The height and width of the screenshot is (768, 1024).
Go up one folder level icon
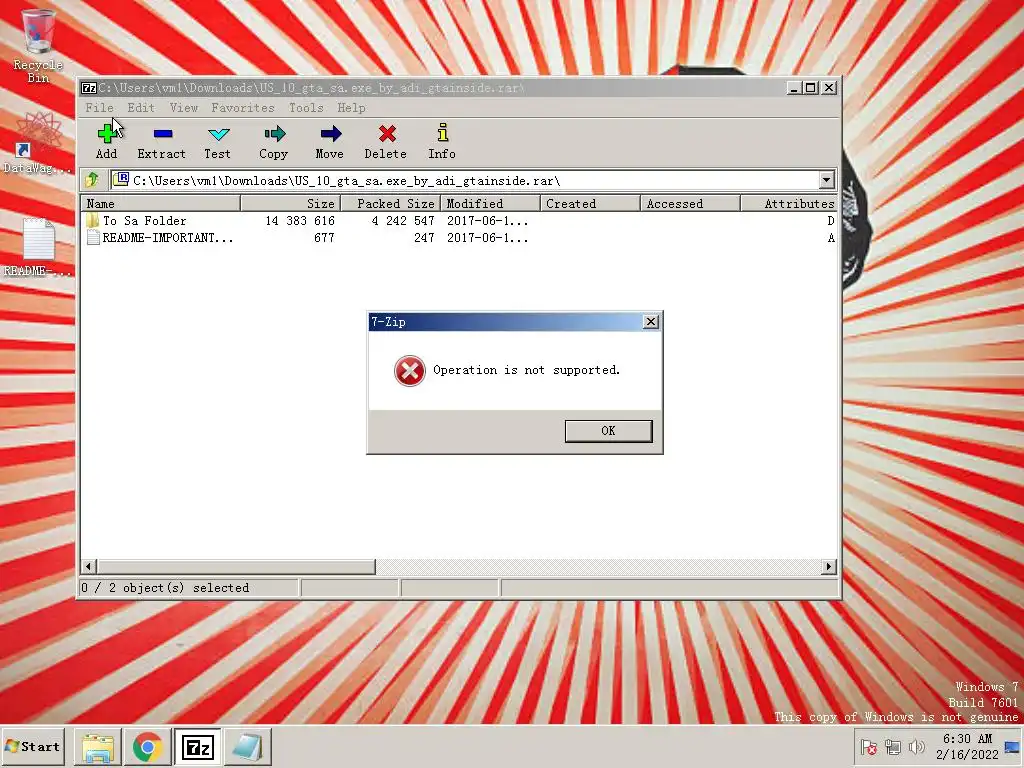click(92, 180)
